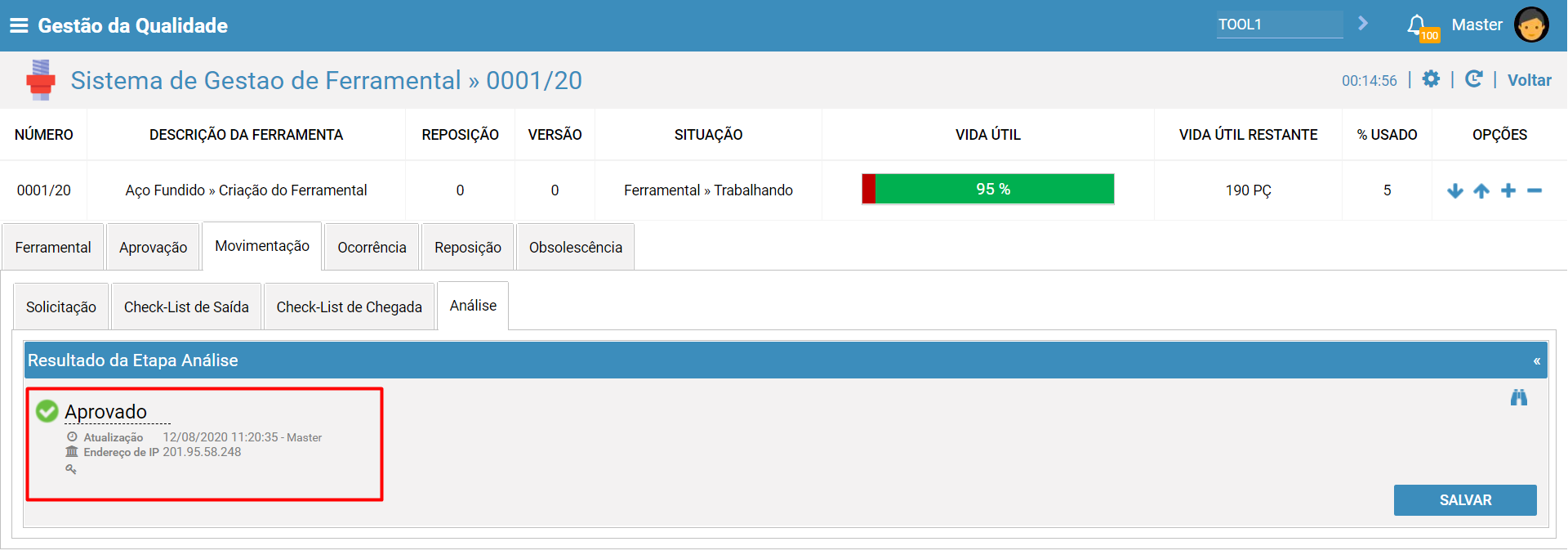
Task: Click the 190 PÇ cell
Action: (1248, 190)
